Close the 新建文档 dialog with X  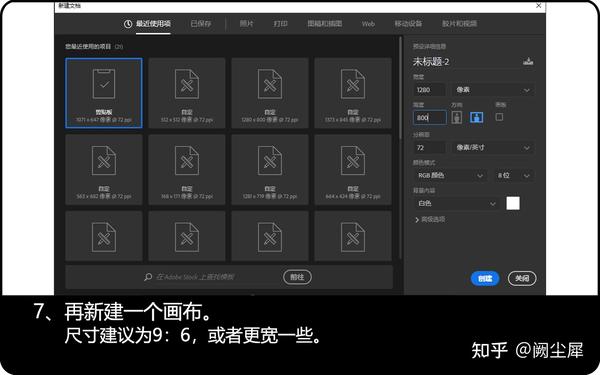coord(538,6)
